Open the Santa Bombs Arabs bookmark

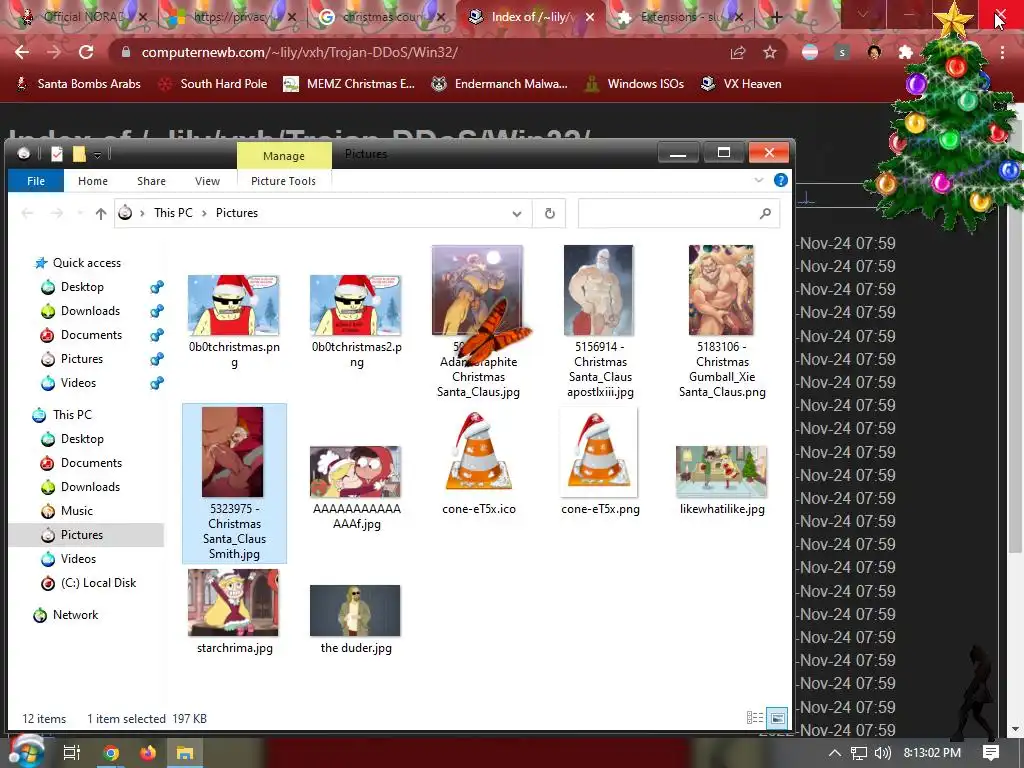(78, 84)
